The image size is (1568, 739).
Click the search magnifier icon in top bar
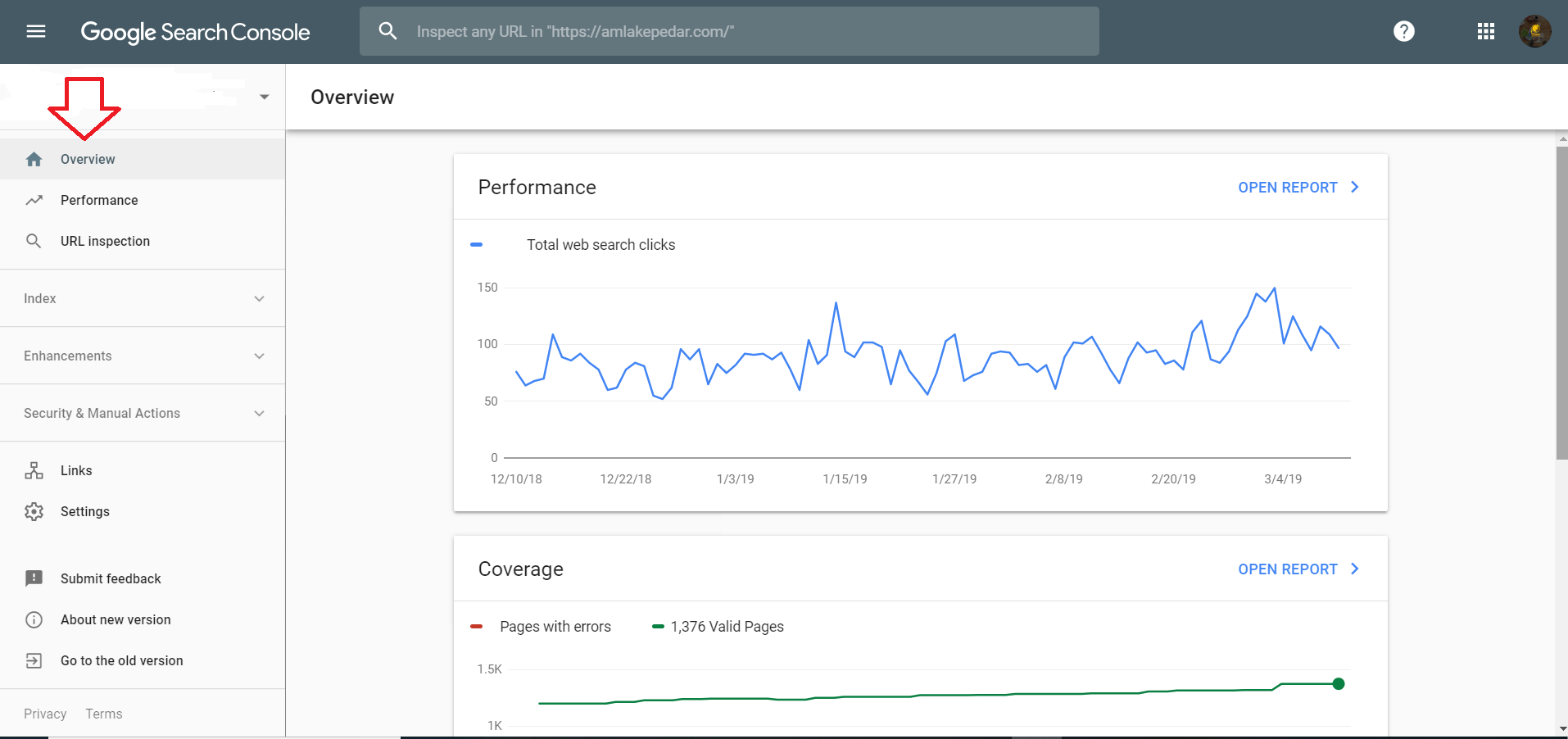click(387, 31)
